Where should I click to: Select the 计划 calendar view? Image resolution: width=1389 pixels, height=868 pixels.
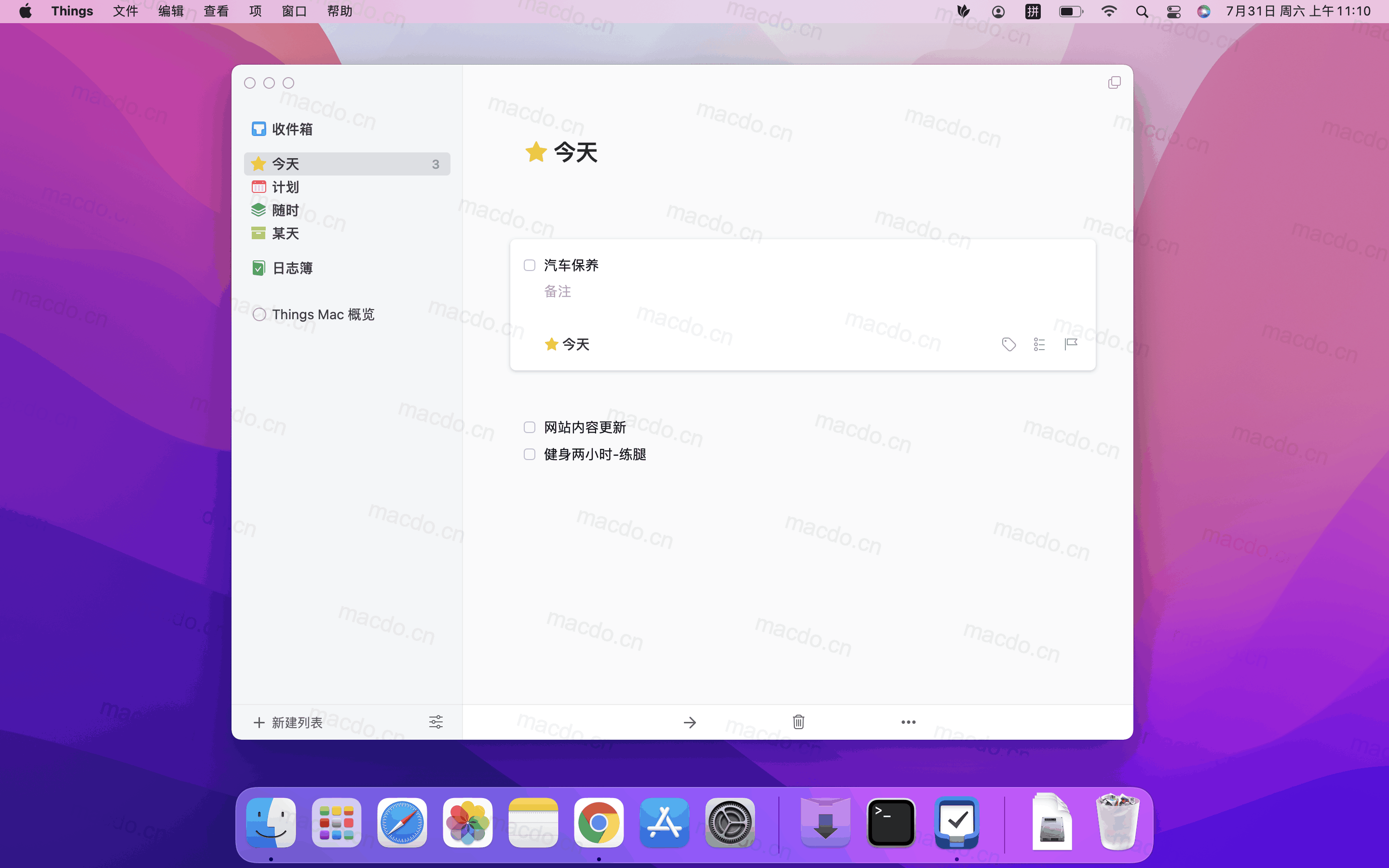coord(285,187)
